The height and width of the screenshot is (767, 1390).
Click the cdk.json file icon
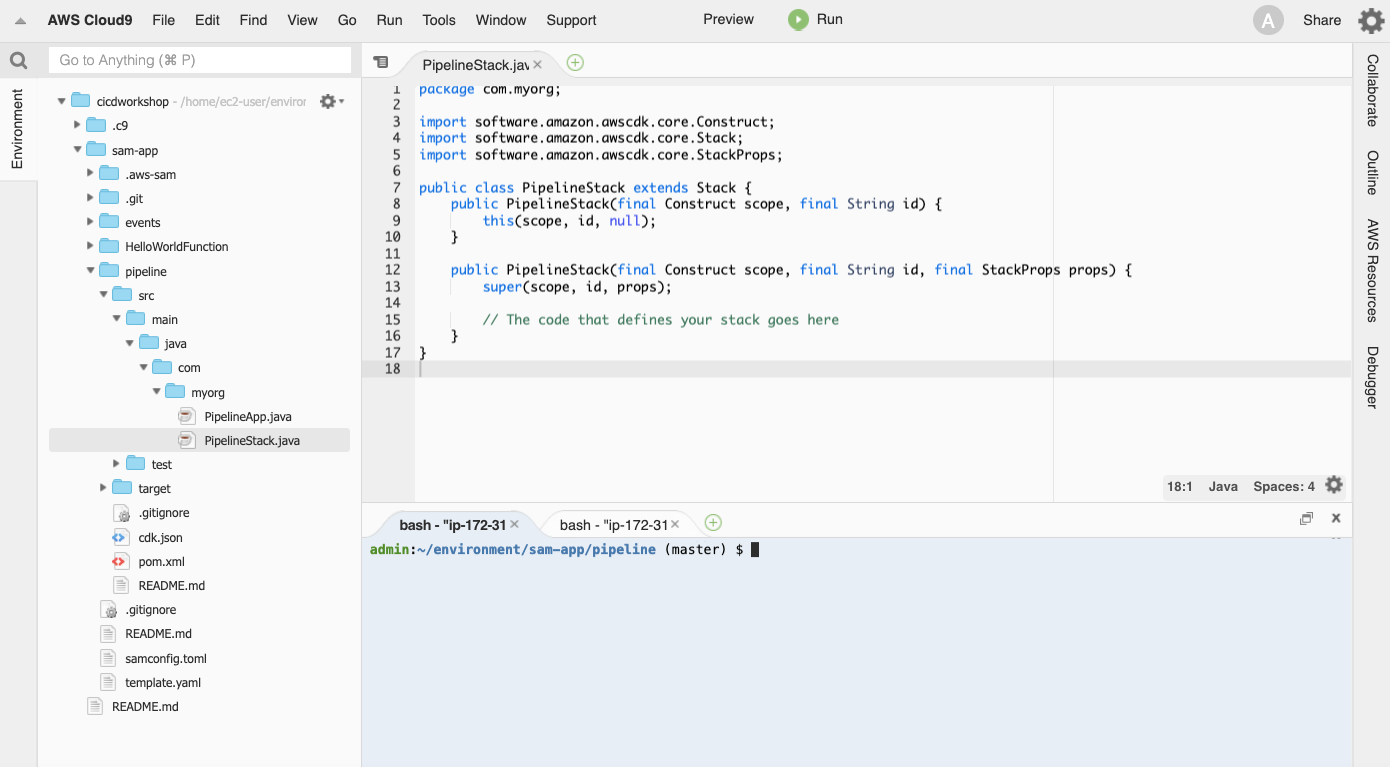120,537
